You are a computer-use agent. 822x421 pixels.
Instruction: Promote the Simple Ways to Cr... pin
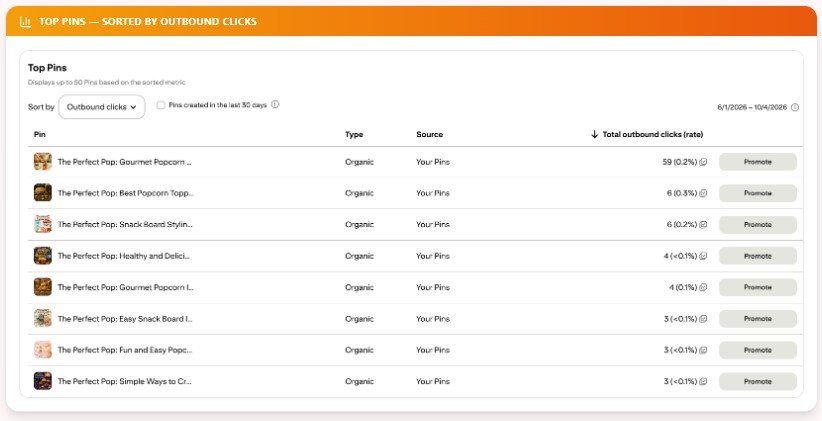pos(758,381)
